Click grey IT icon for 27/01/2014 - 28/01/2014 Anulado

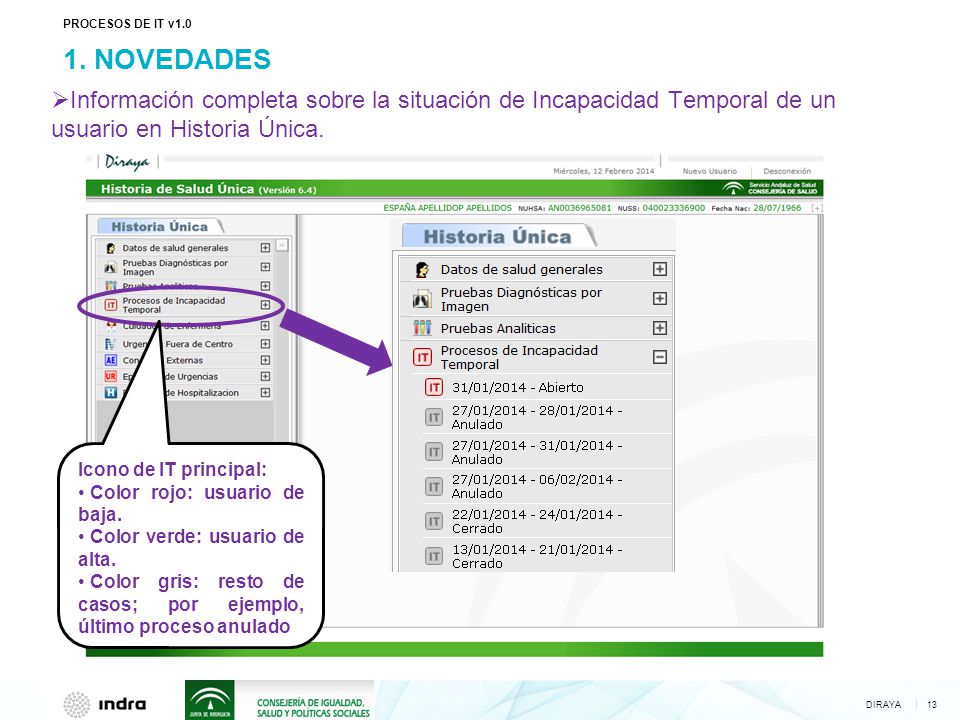click(x=433, y=418)
